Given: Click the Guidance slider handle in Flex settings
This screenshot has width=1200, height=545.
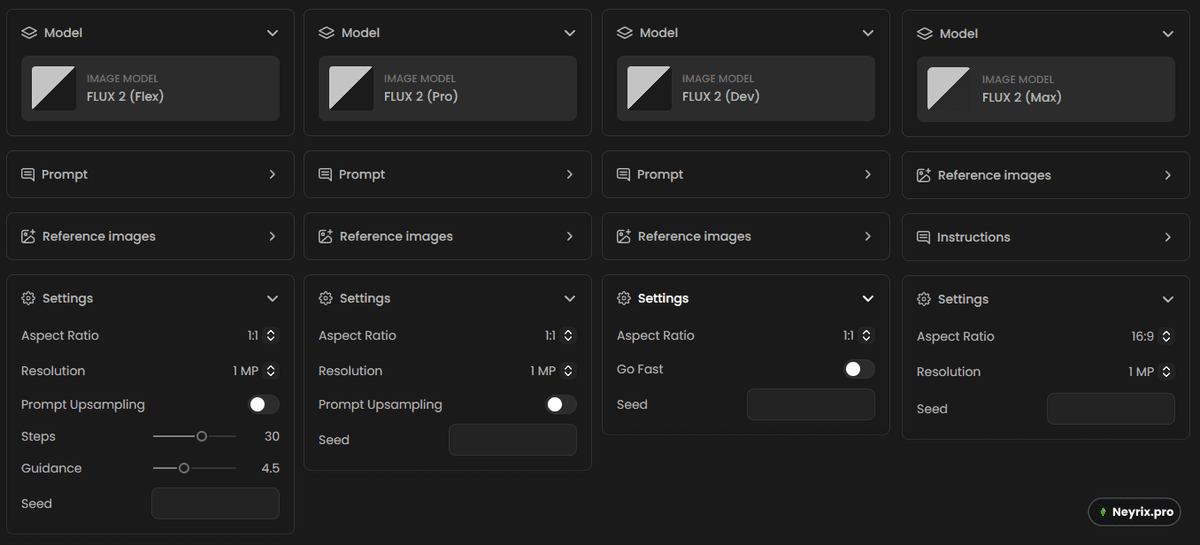Looking at the screenshot, I should click(x=184, y=468).
